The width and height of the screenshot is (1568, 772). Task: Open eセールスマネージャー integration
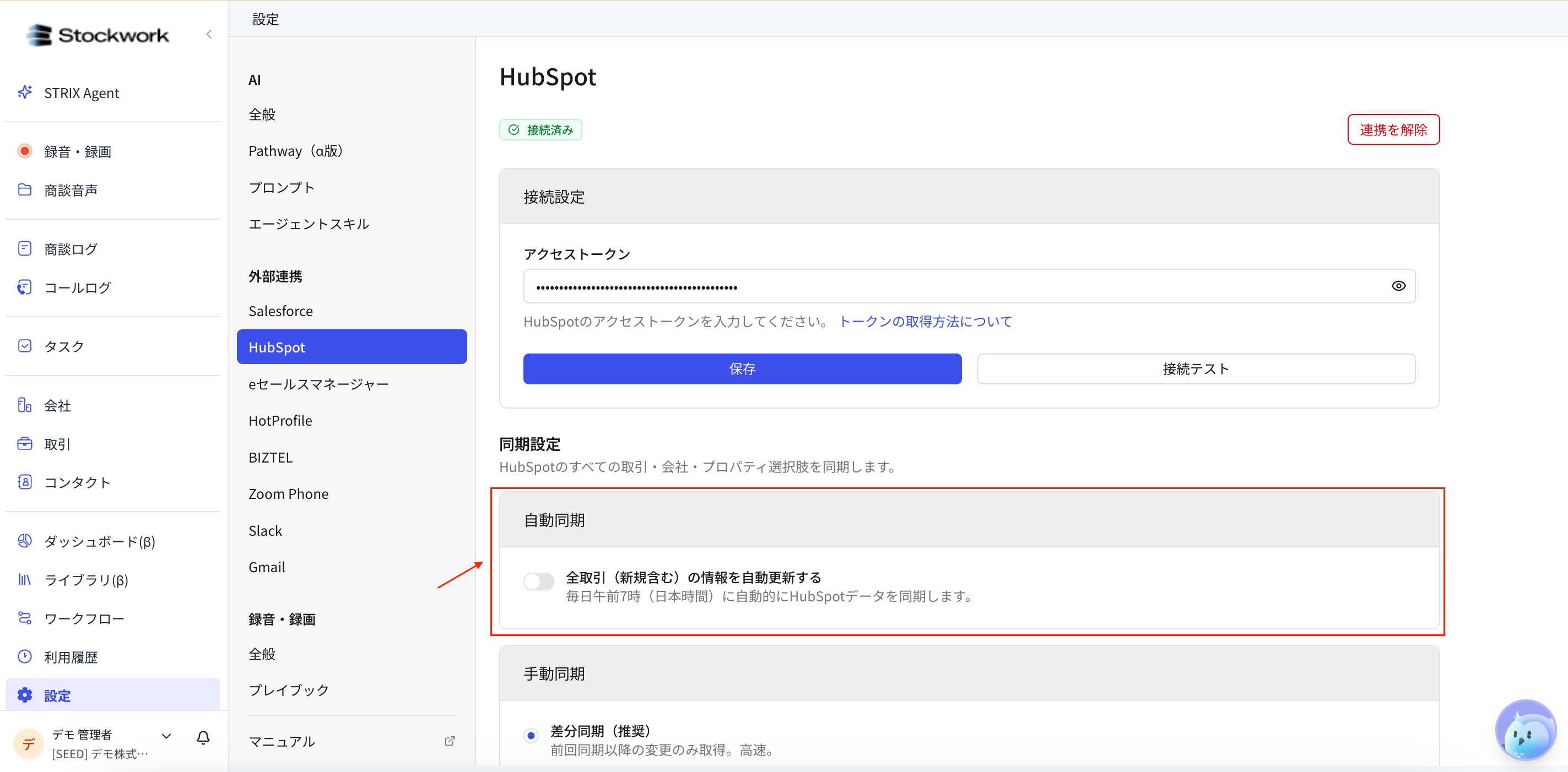click(x=352, y=384)
